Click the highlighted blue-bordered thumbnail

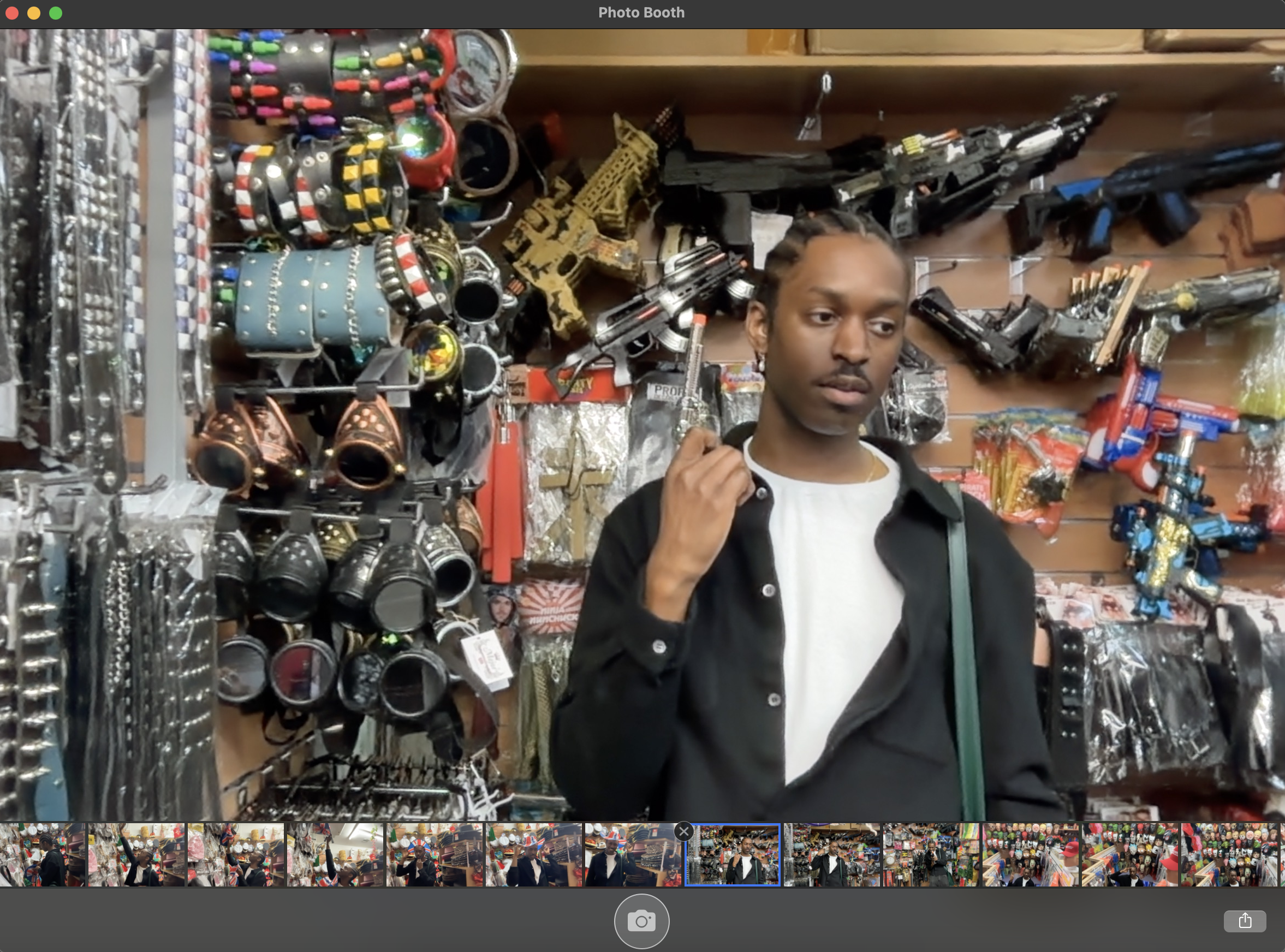coord(733,856)
